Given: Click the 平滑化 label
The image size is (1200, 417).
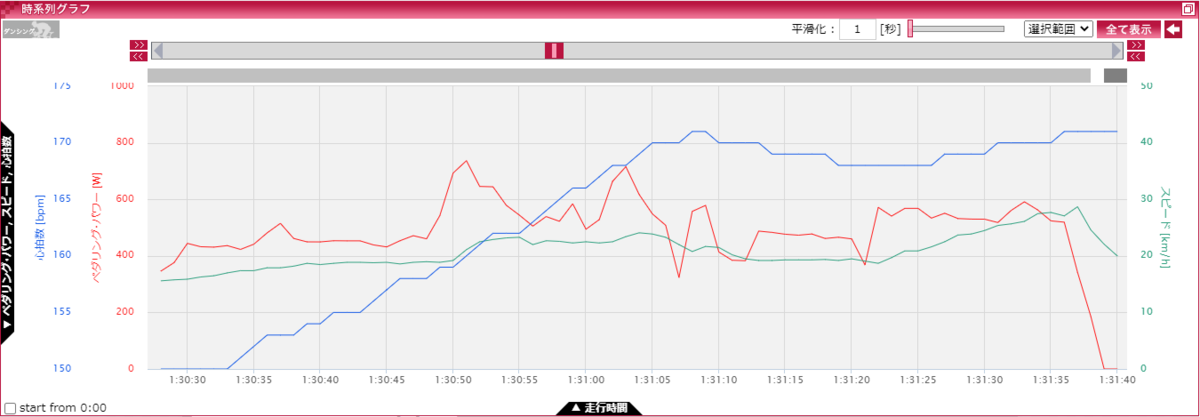Looking at the screenshot, I should coord(814,29).
